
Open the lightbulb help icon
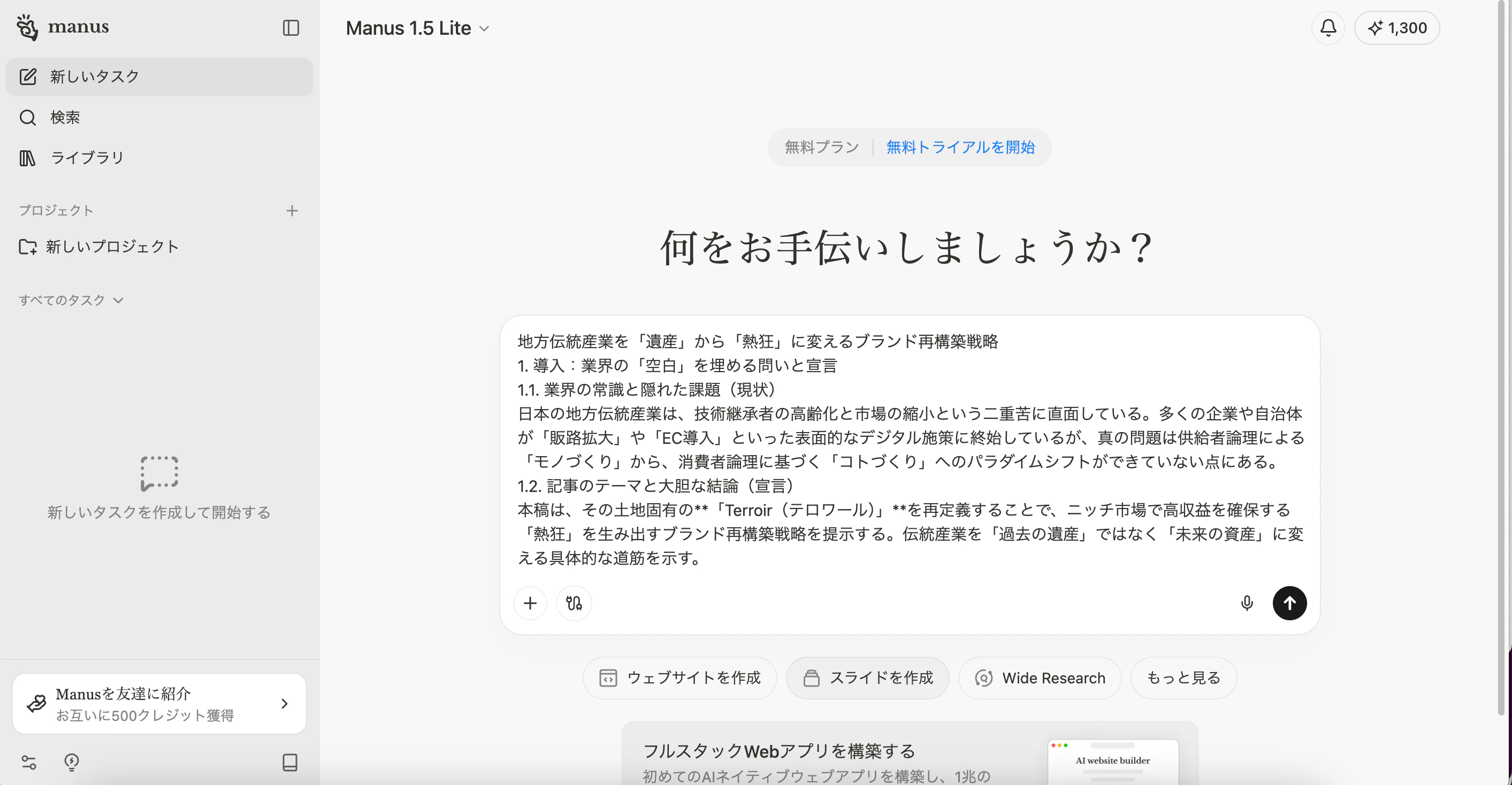(72, 762)
